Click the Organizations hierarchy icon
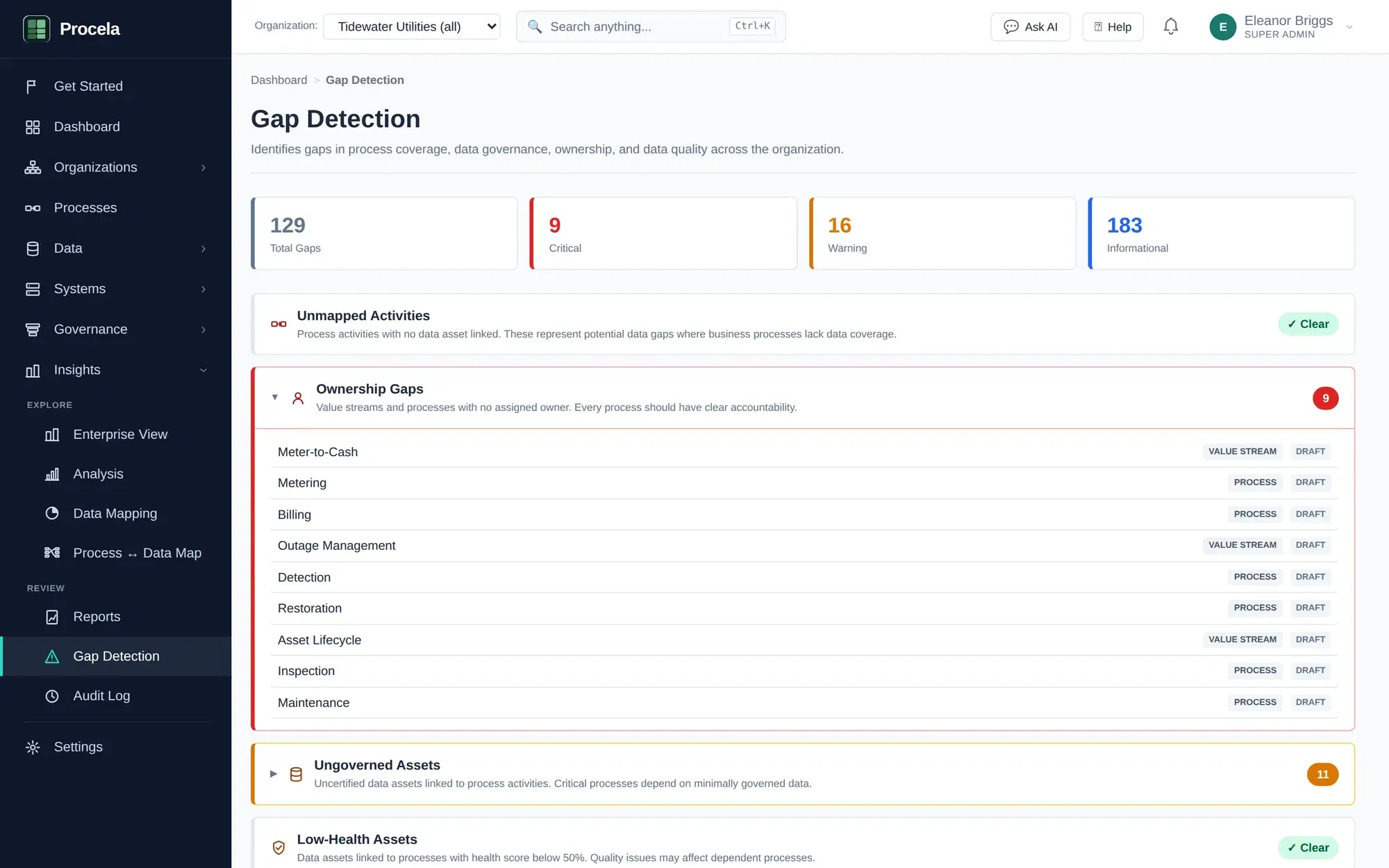 pos(33,167)
